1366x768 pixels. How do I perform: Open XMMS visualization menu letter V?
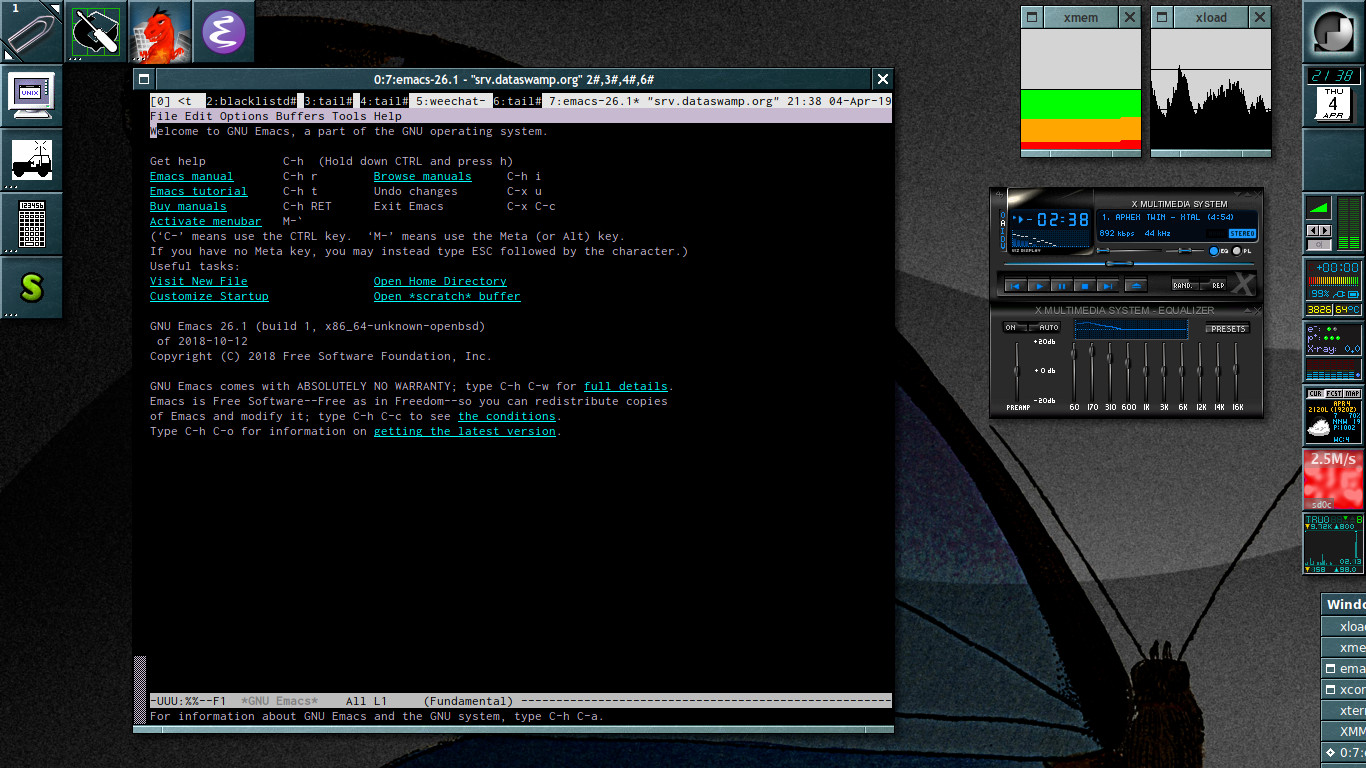pos(1003,246)
